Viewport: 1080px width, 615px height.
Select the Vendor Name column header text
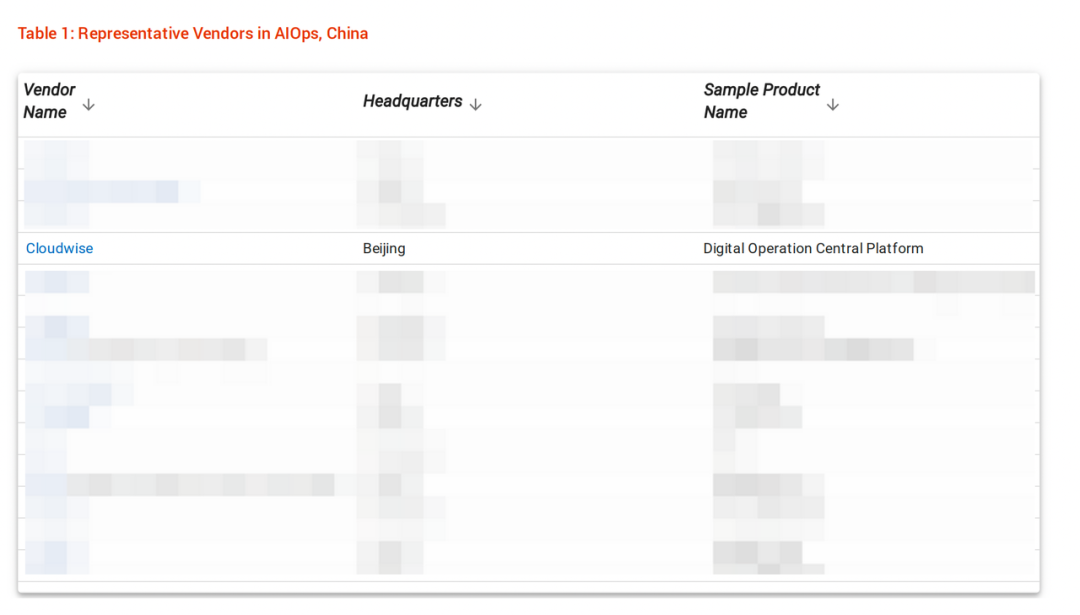[48, 101]
